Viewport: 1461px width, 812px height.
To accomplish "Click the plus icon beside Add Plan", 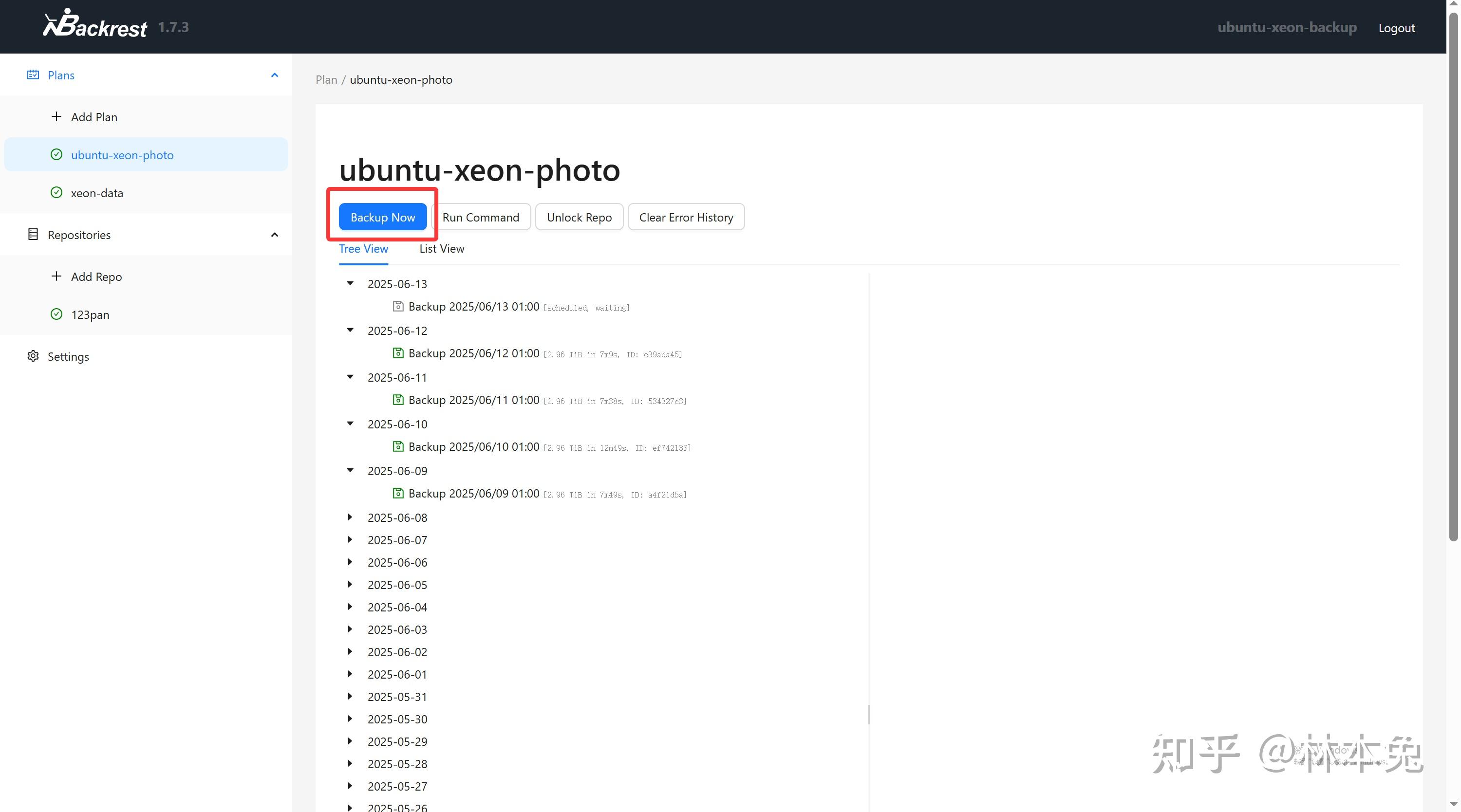I will [56, 117].
